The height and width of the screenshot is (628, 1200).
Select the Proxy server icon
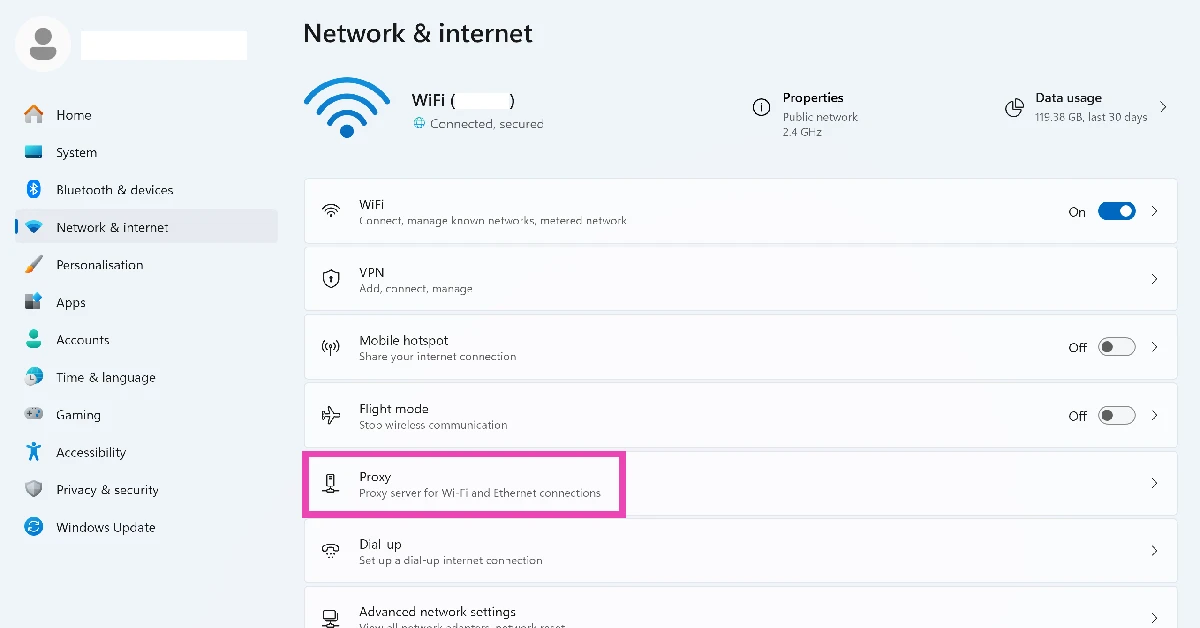pos(331,483)
